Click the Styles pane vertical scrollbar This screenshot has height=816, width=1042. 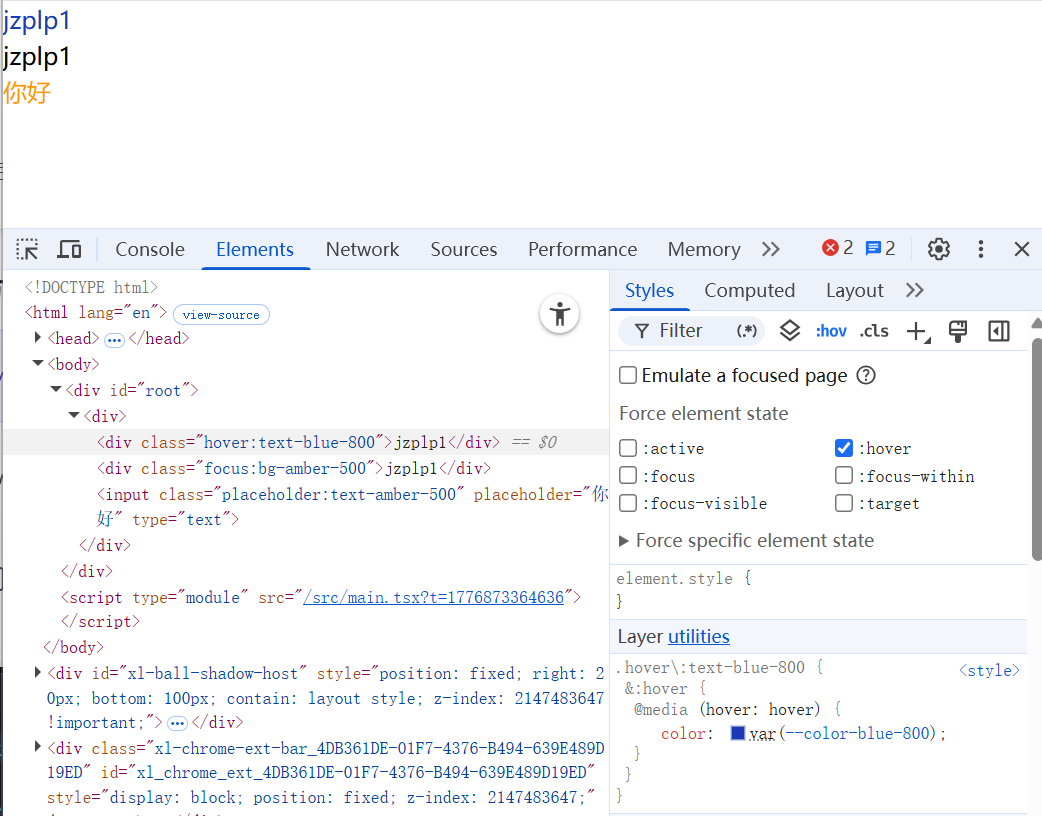pos(1036,449)
